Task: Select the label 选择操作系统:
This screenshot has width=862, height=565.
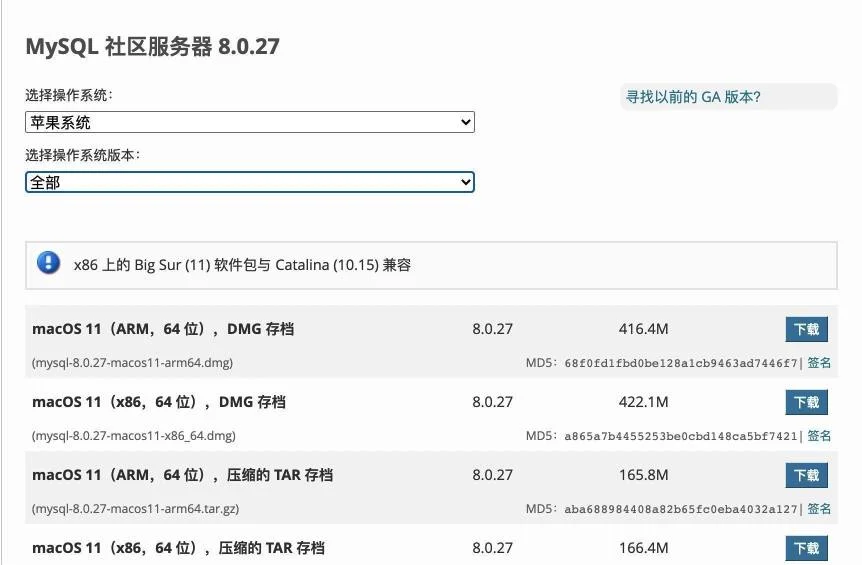Action: [x=69, y=95]
